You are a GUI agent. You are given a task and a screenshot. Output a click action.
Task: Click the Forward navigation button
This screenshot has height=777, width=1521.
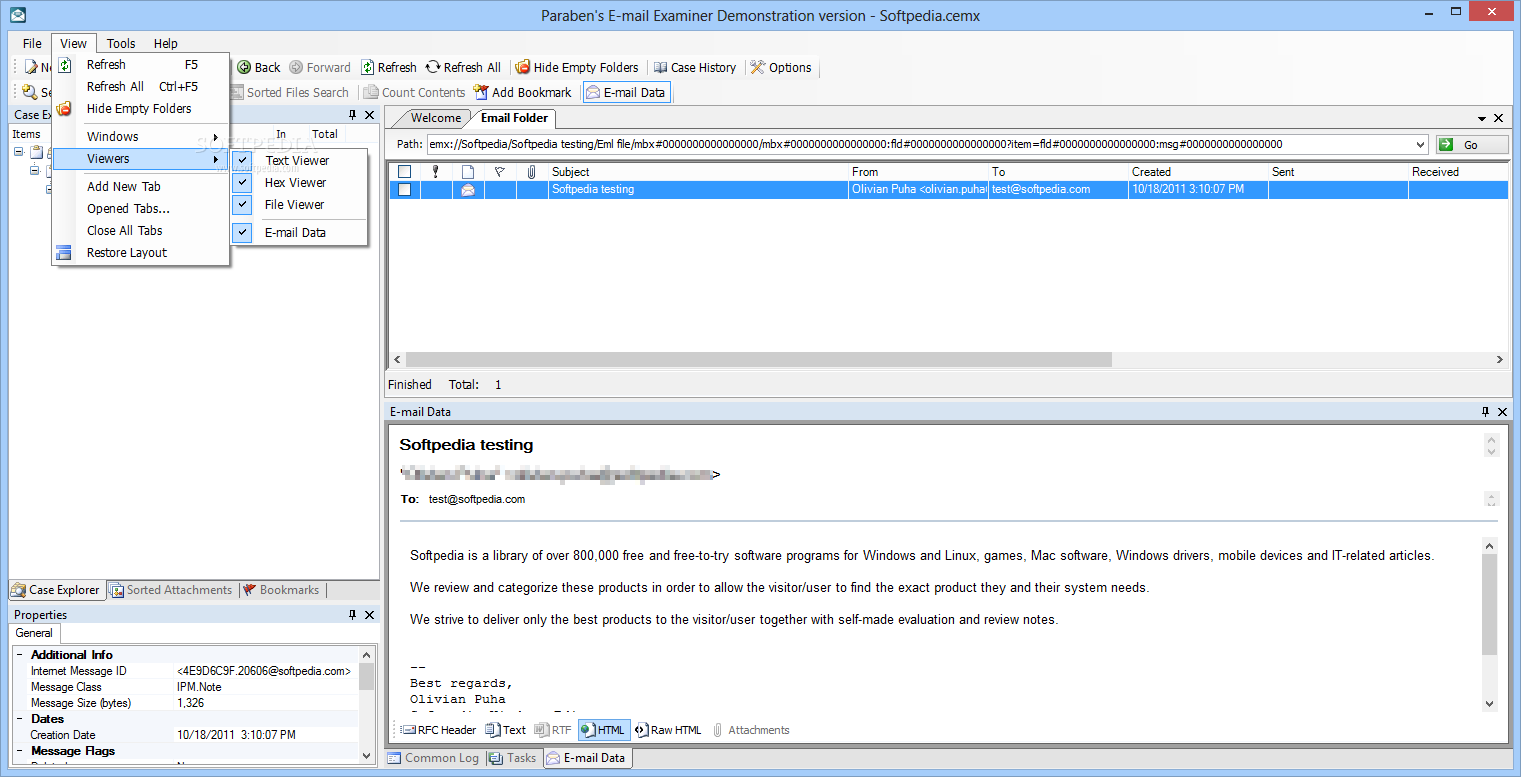click(x=320, y=67)
